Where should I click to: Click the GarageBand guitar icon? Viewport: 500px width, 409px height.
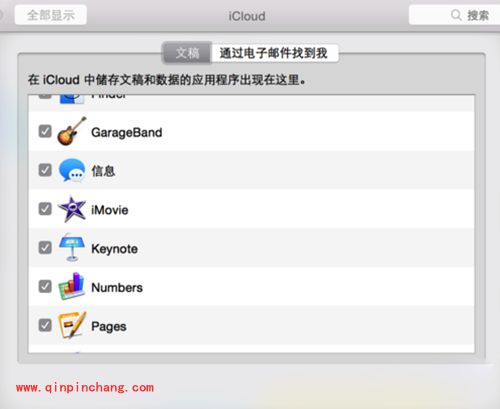pos(71,131)
